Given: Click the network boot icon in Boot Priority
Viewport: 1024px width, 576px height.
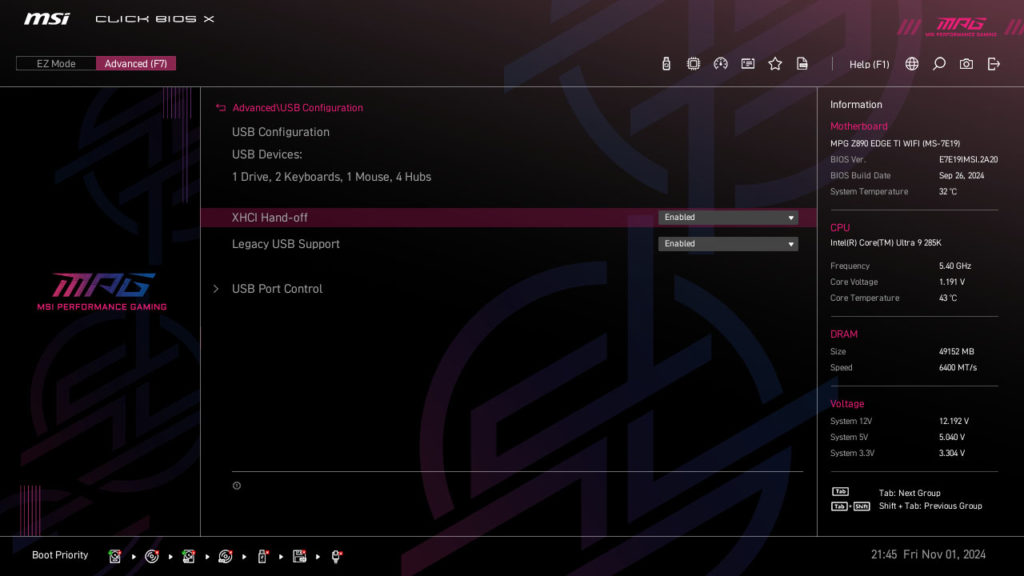Looking at the screenshot, I should click(x=336, y=556).
